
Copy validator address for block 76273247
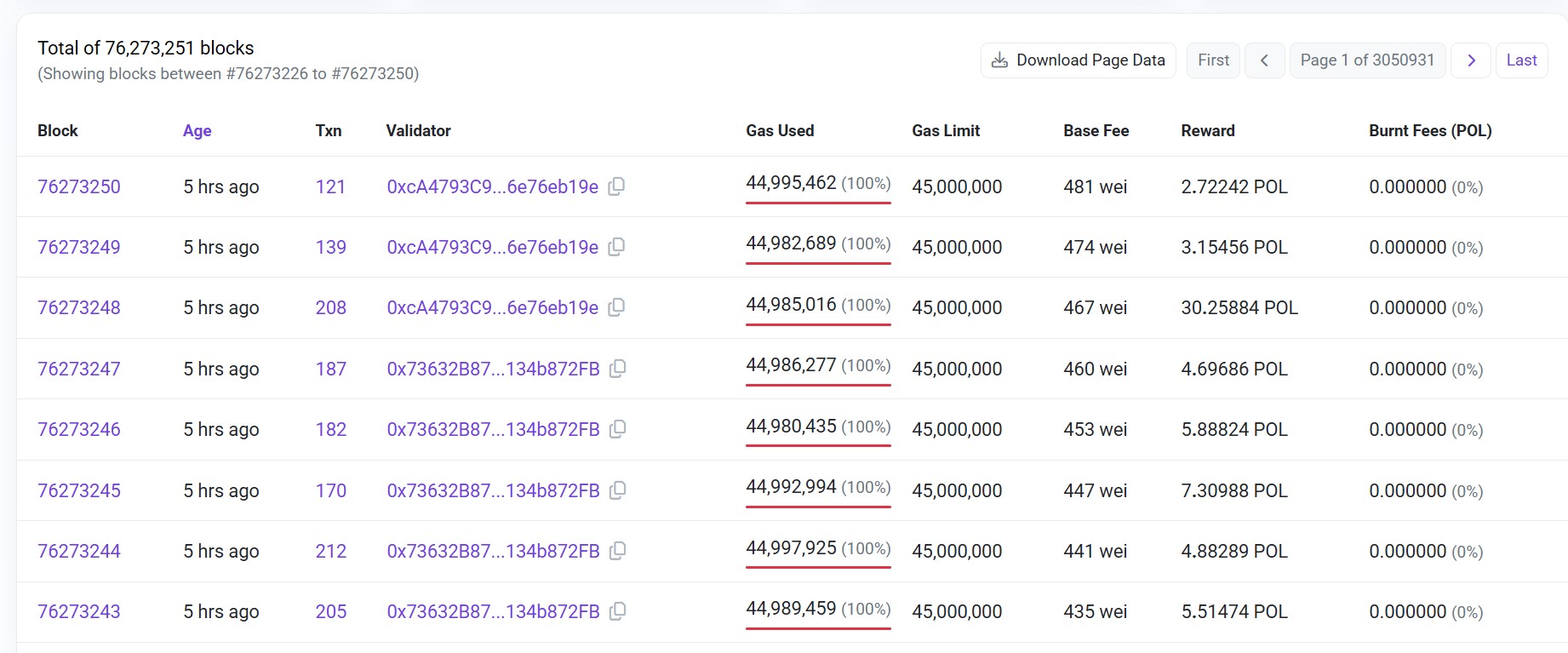(618, 369)
